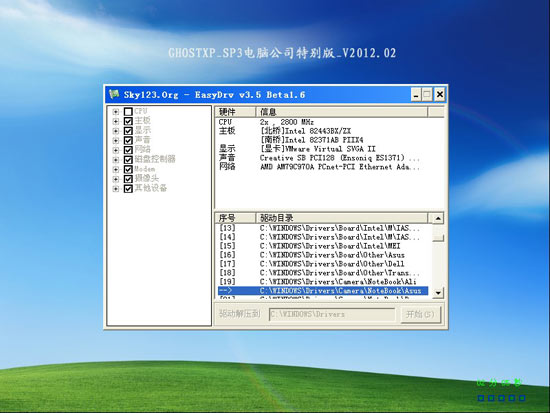This screenshot has width=550, height=413.
Task: Select driver row [13] Board\Intel
Action: click(323, 228)
